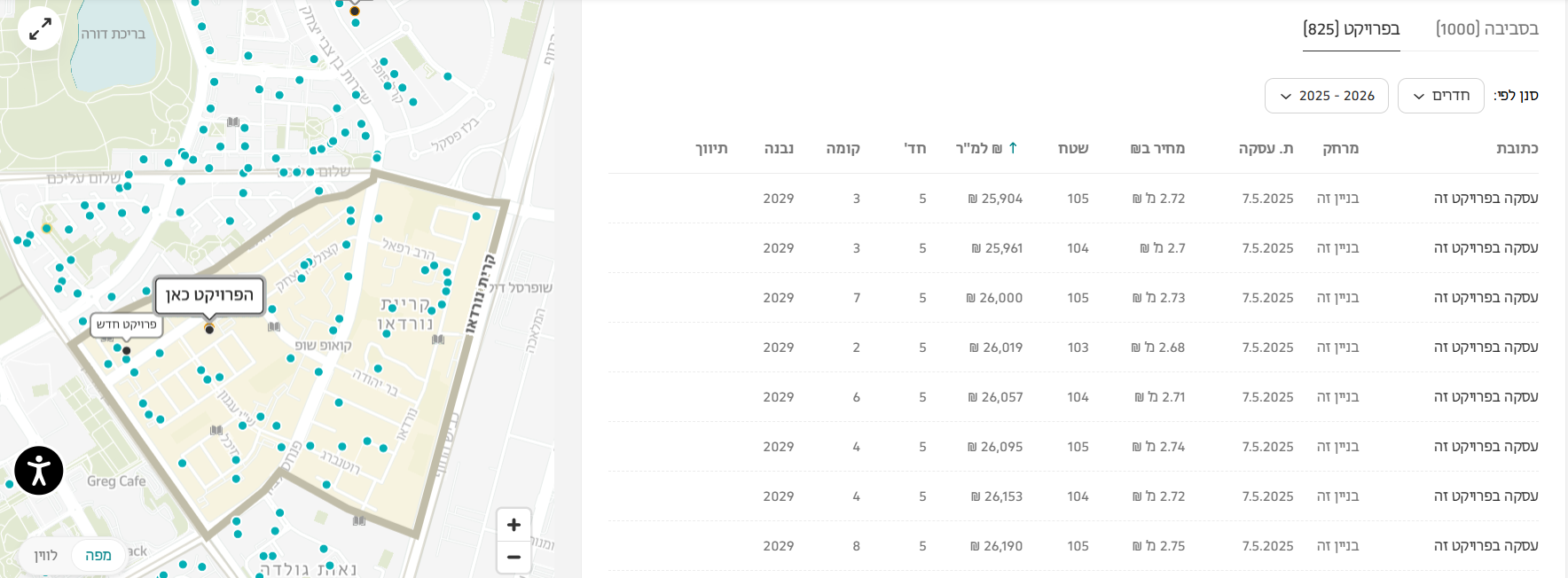
Task: Sort by the שטח column header
Action: (1073, 148)
